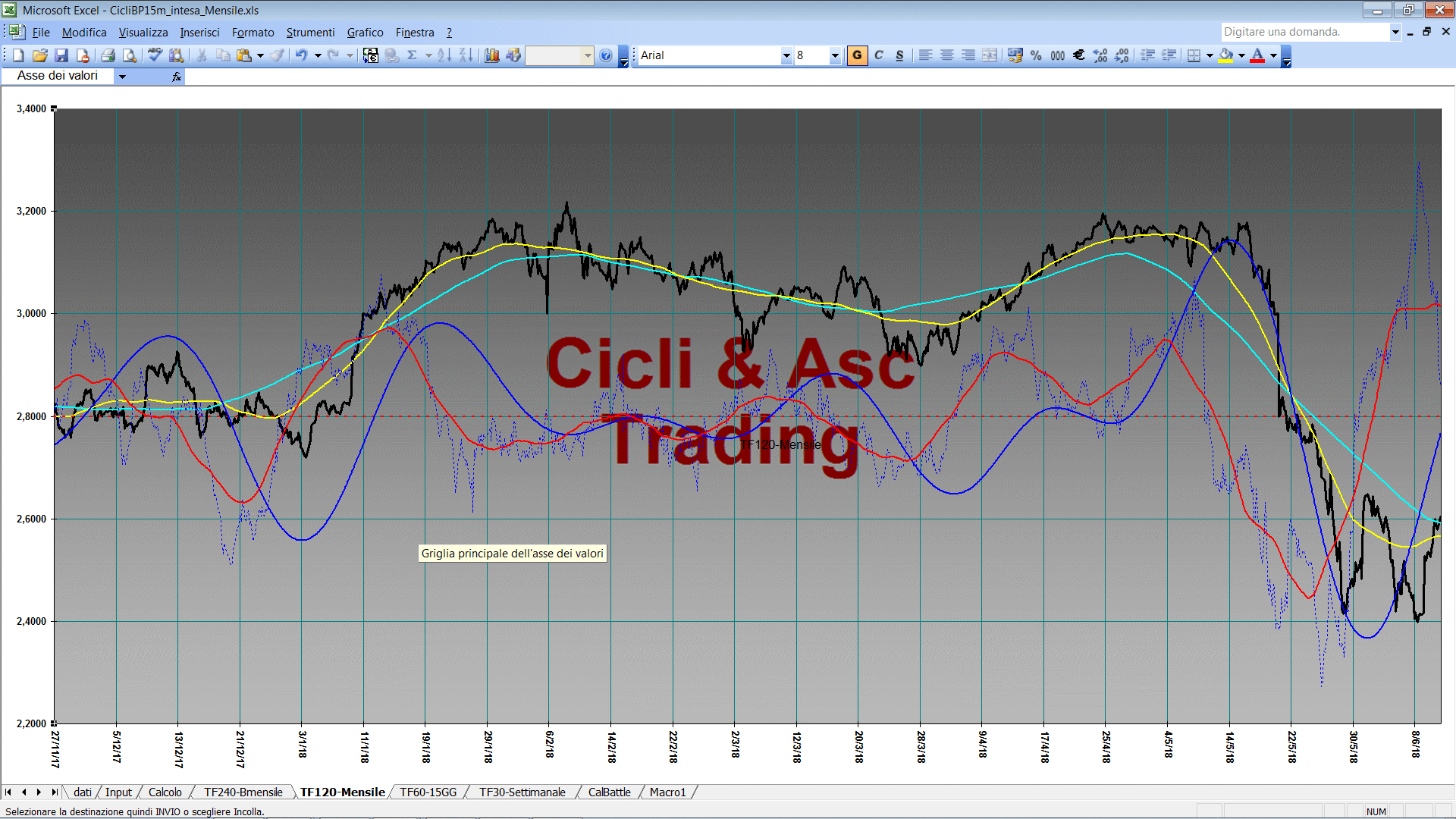The image size is (1456, 819).
Task: Click the Format Painter brush icon
Action: coord(278,55)
